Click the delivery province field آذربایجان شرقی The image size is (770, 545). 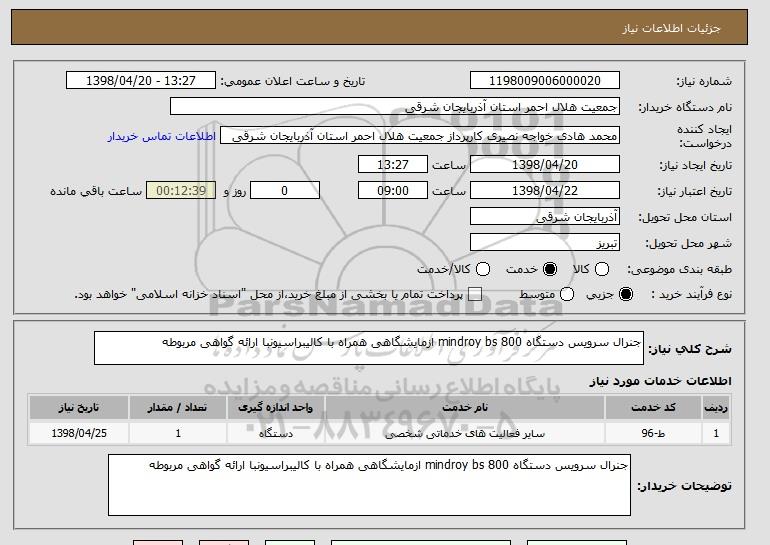tap(545, 217)
